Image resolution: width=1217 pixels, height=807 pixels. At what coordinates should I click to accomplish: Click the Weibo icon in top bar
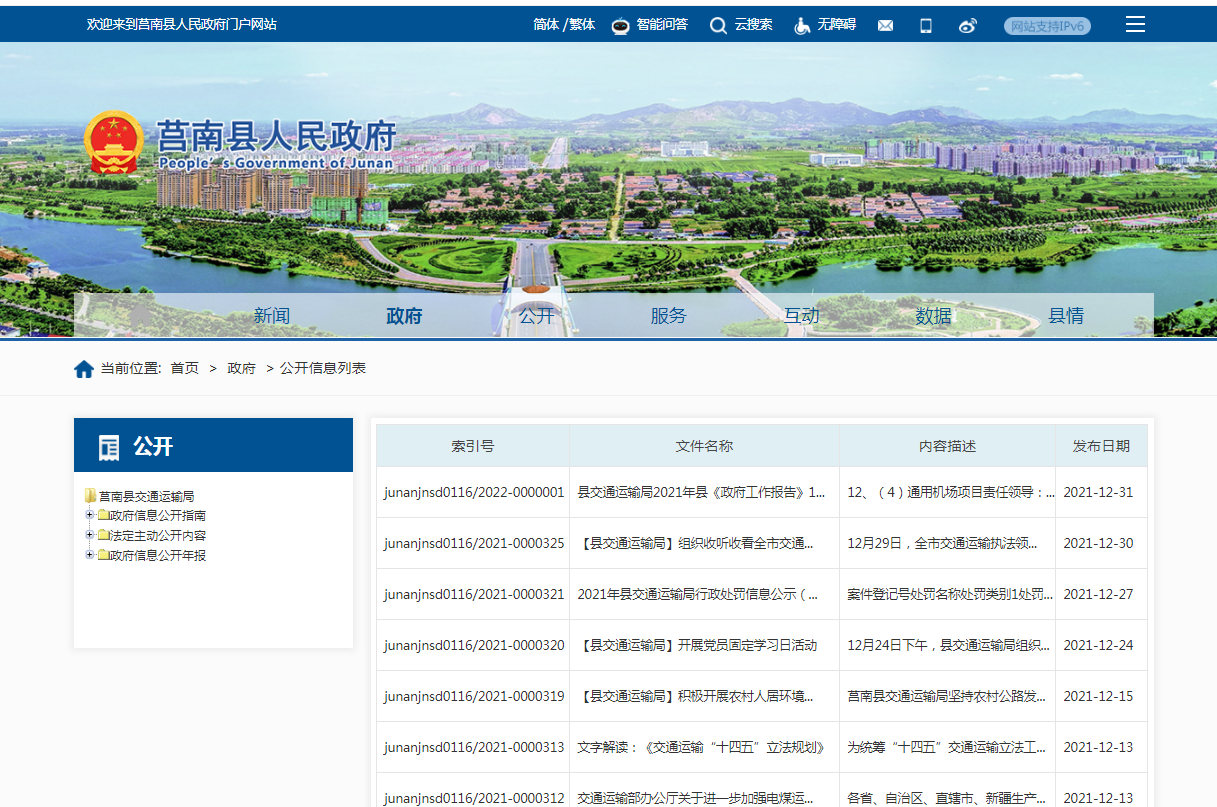click(x=967, y=26)
